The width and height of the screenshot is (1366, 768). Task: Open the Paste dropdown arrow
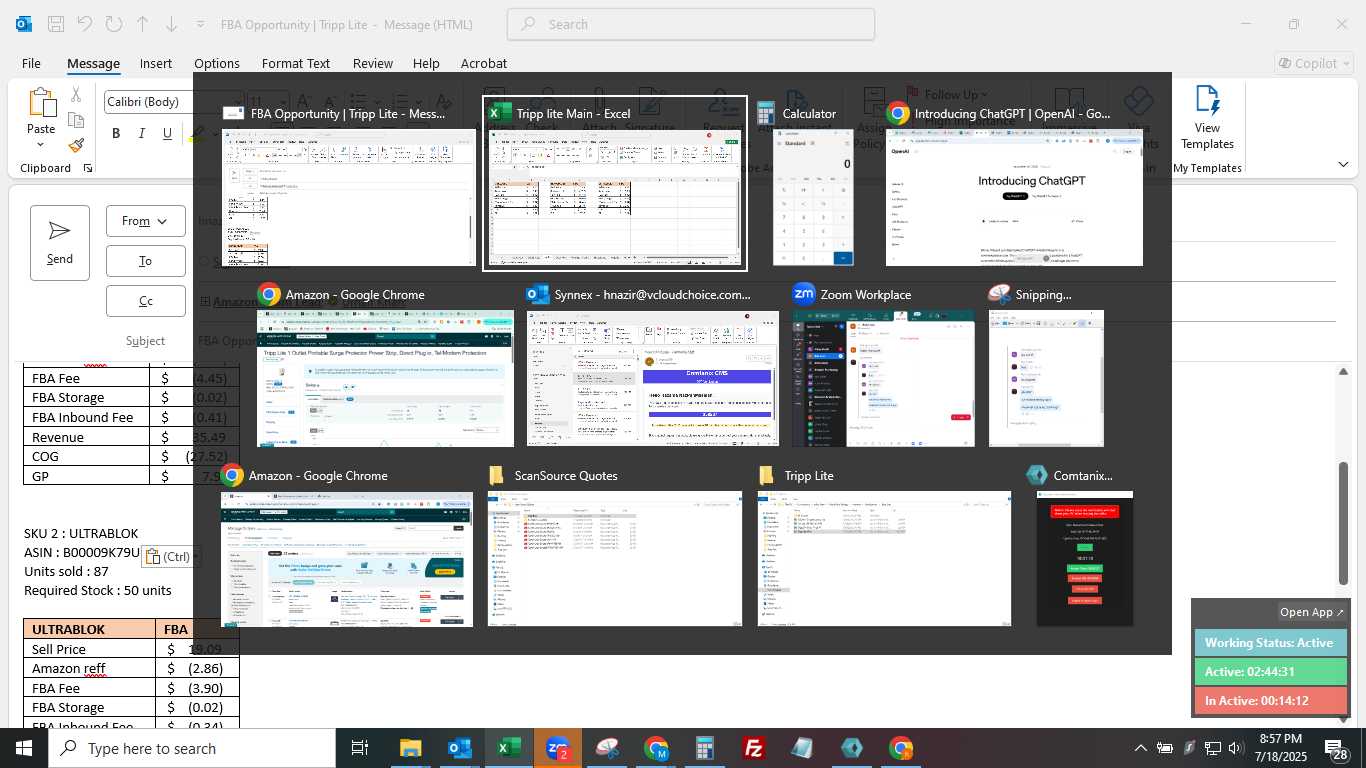41,145
